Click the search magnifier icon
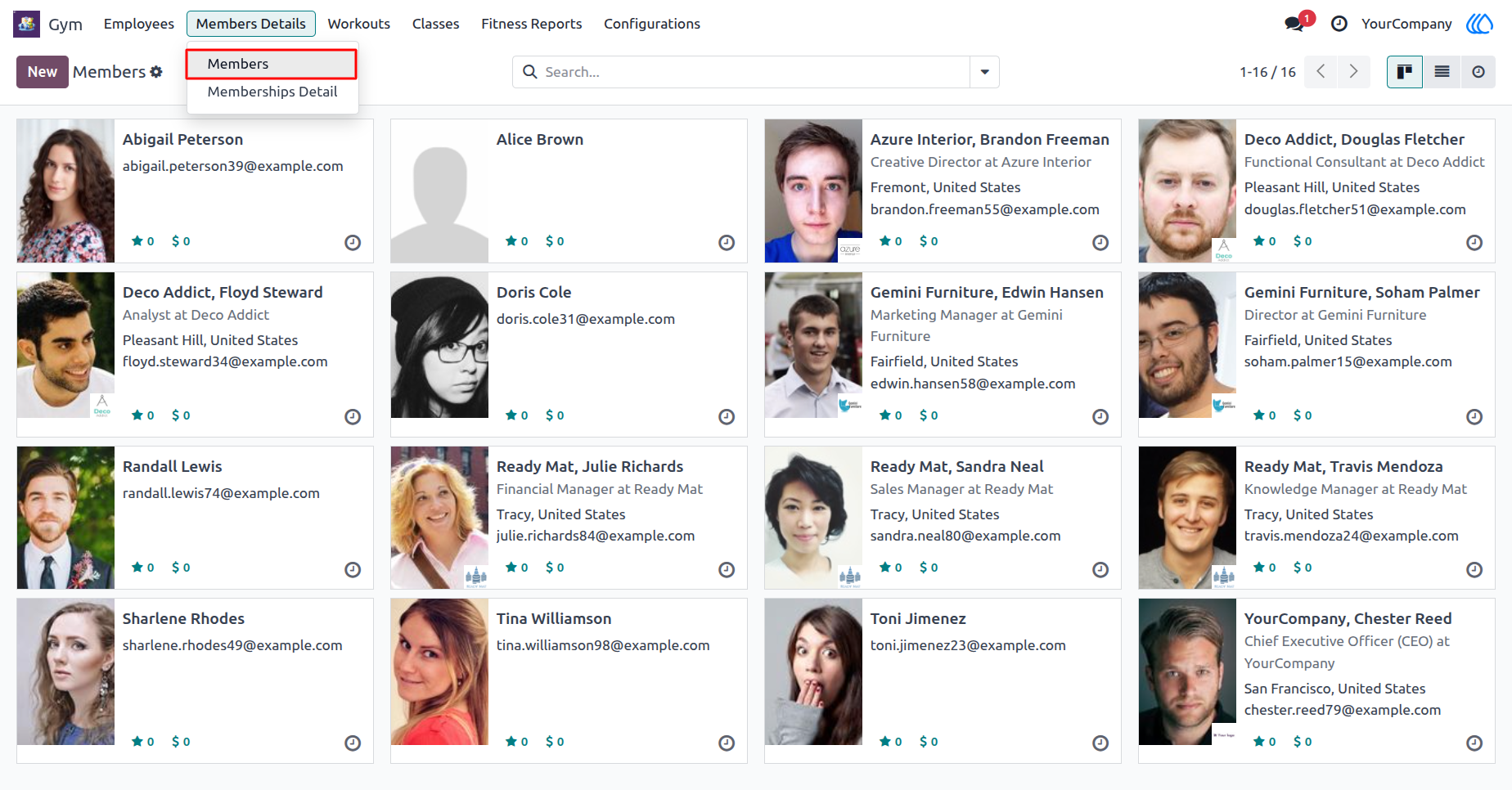Screen dimensions: 1512x790 click(530, 72)
